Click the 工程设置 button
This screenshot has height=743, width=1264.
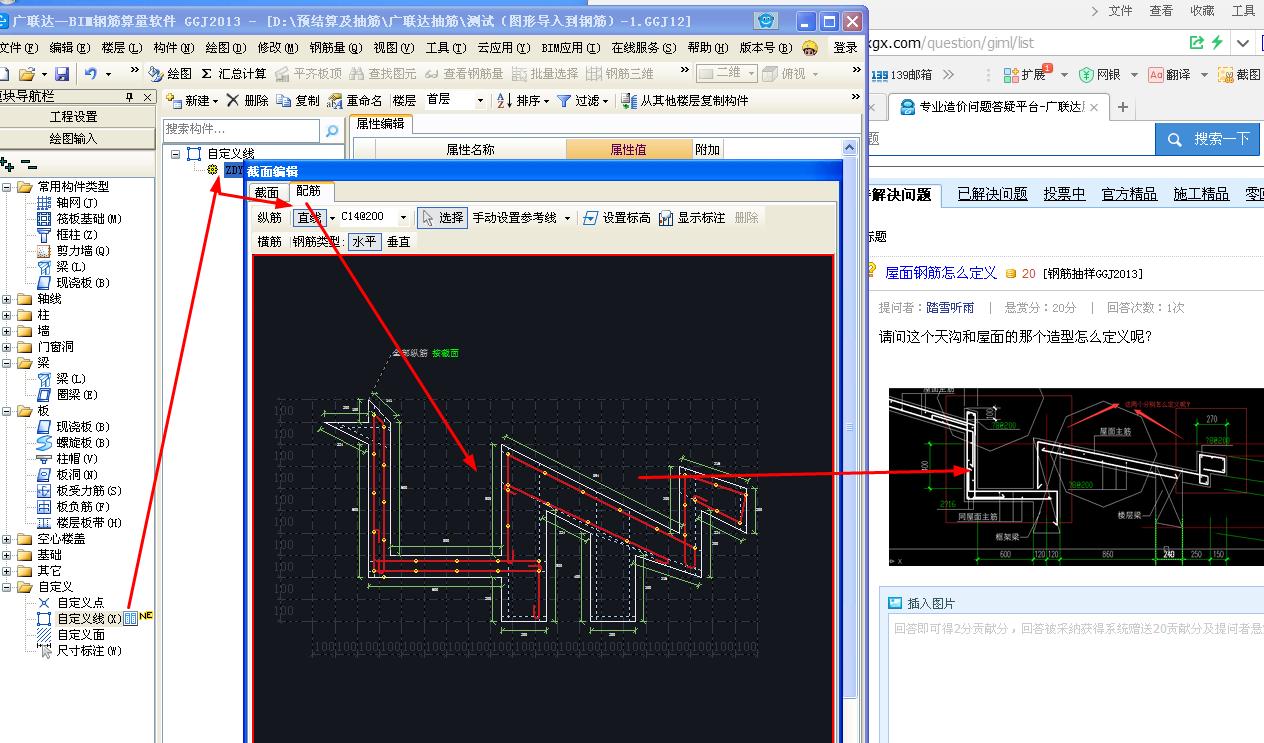[74, 116]
